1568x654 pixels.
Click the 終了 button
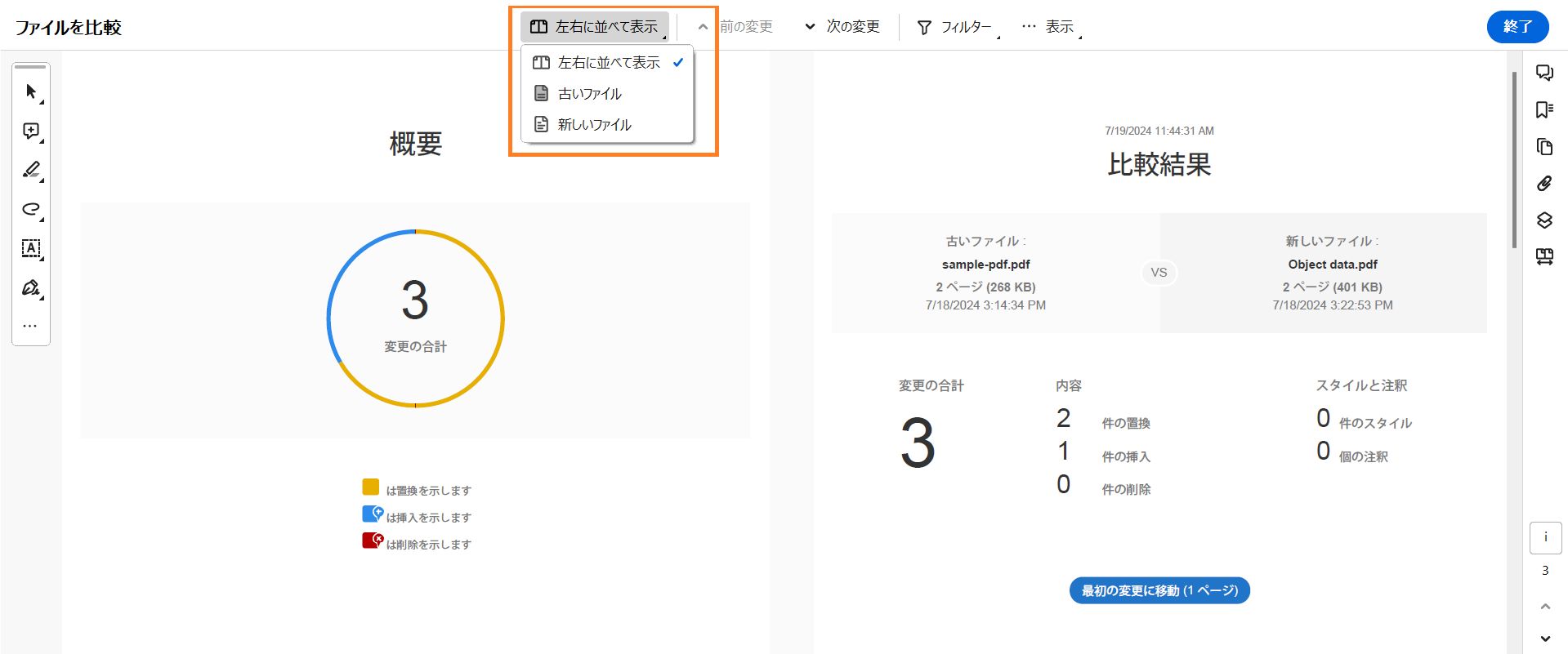1517,27
